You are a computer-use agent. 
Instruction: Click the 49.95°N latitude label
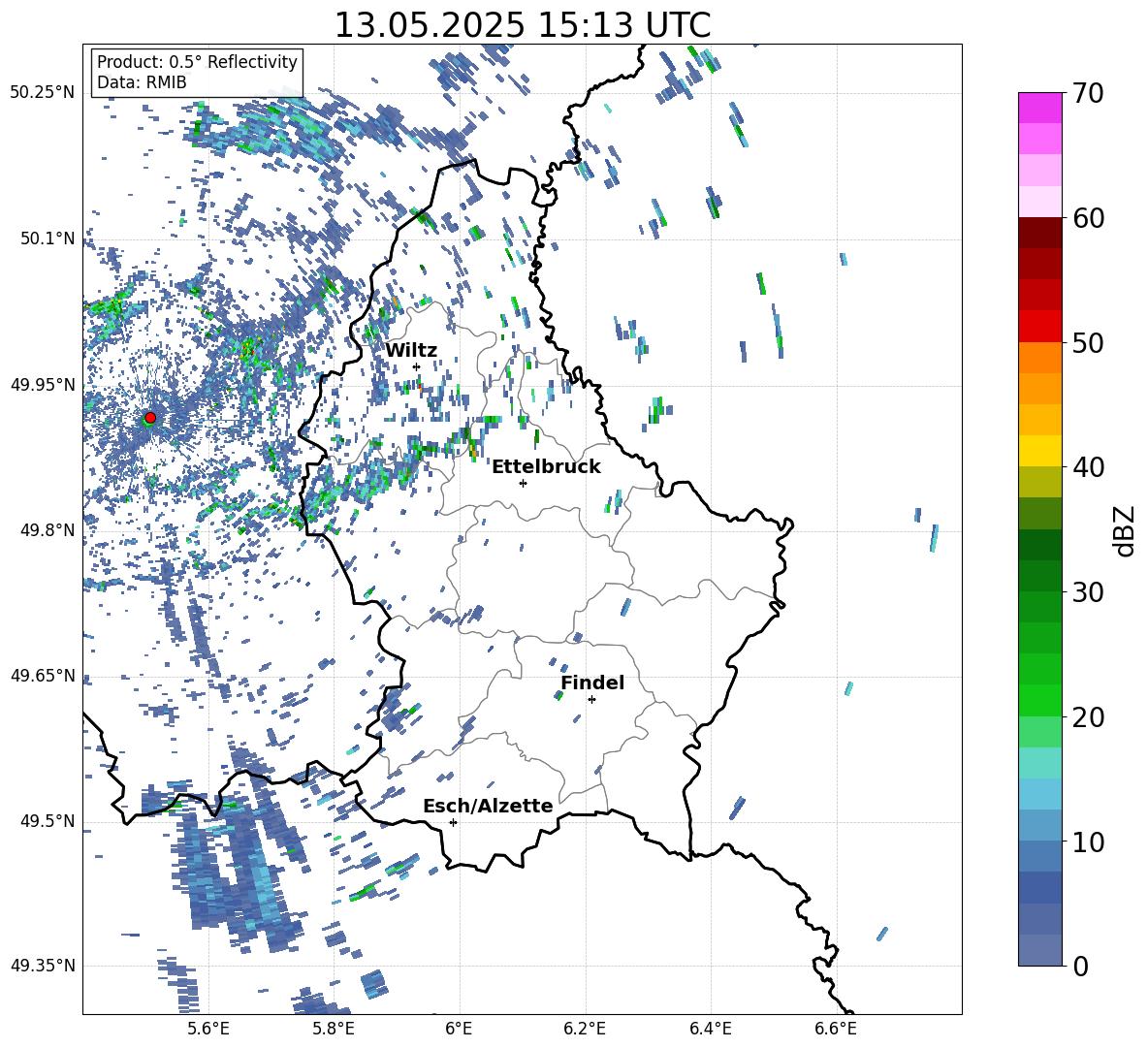coord(43,384)
